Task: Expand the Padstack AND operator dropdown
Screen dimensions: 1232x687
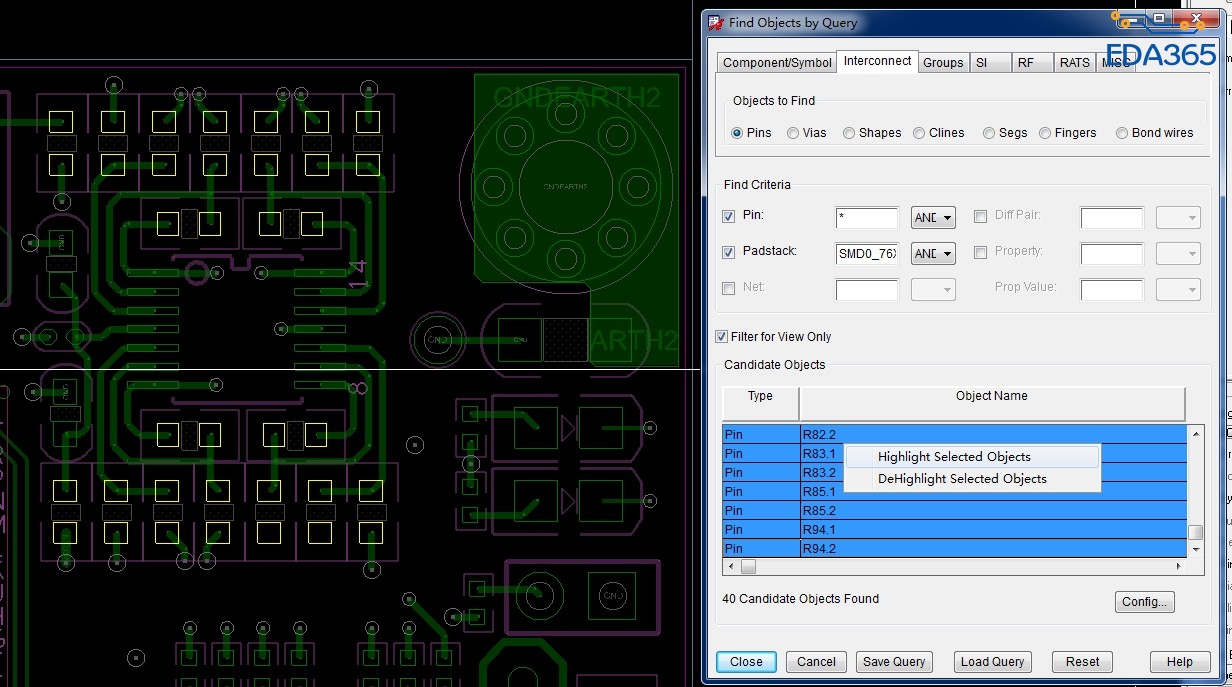Action: click(933, 254)
